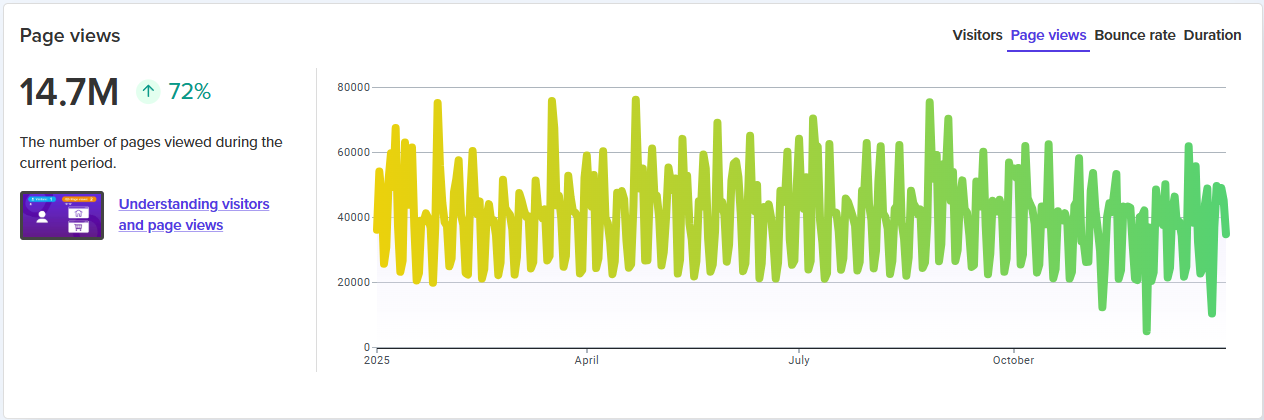Click the orange Page views badge in the thumbnail

pos(77,199)
